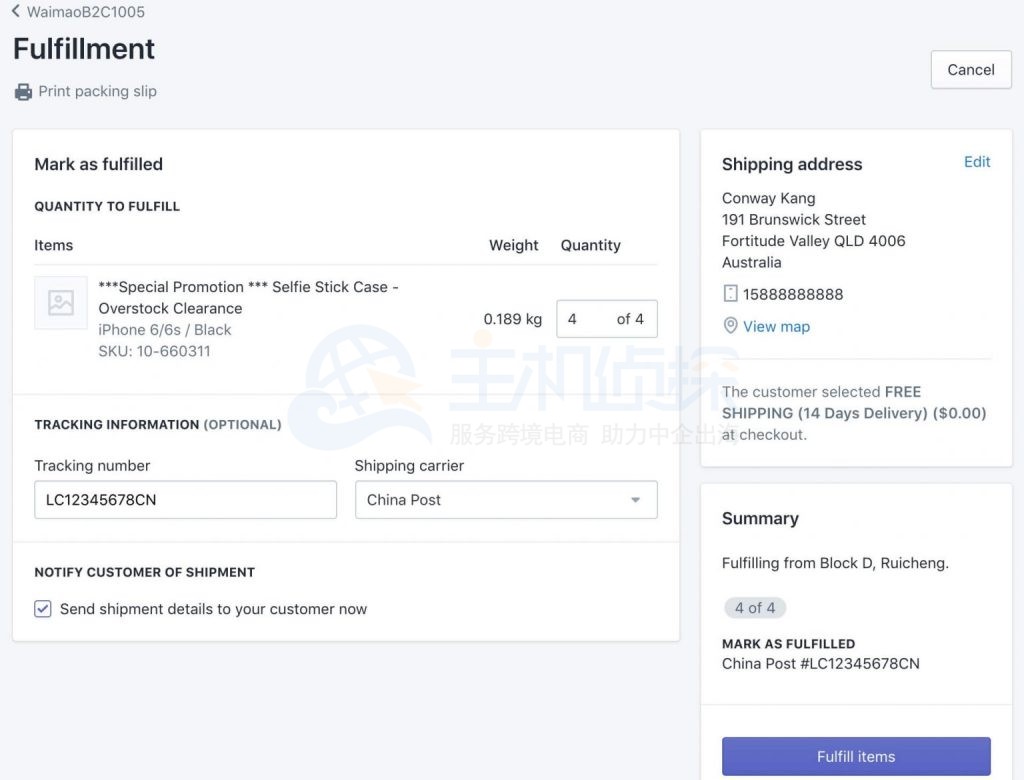
Task: Go back to order WaimaoB2C1005
Action: pos(85,12)
